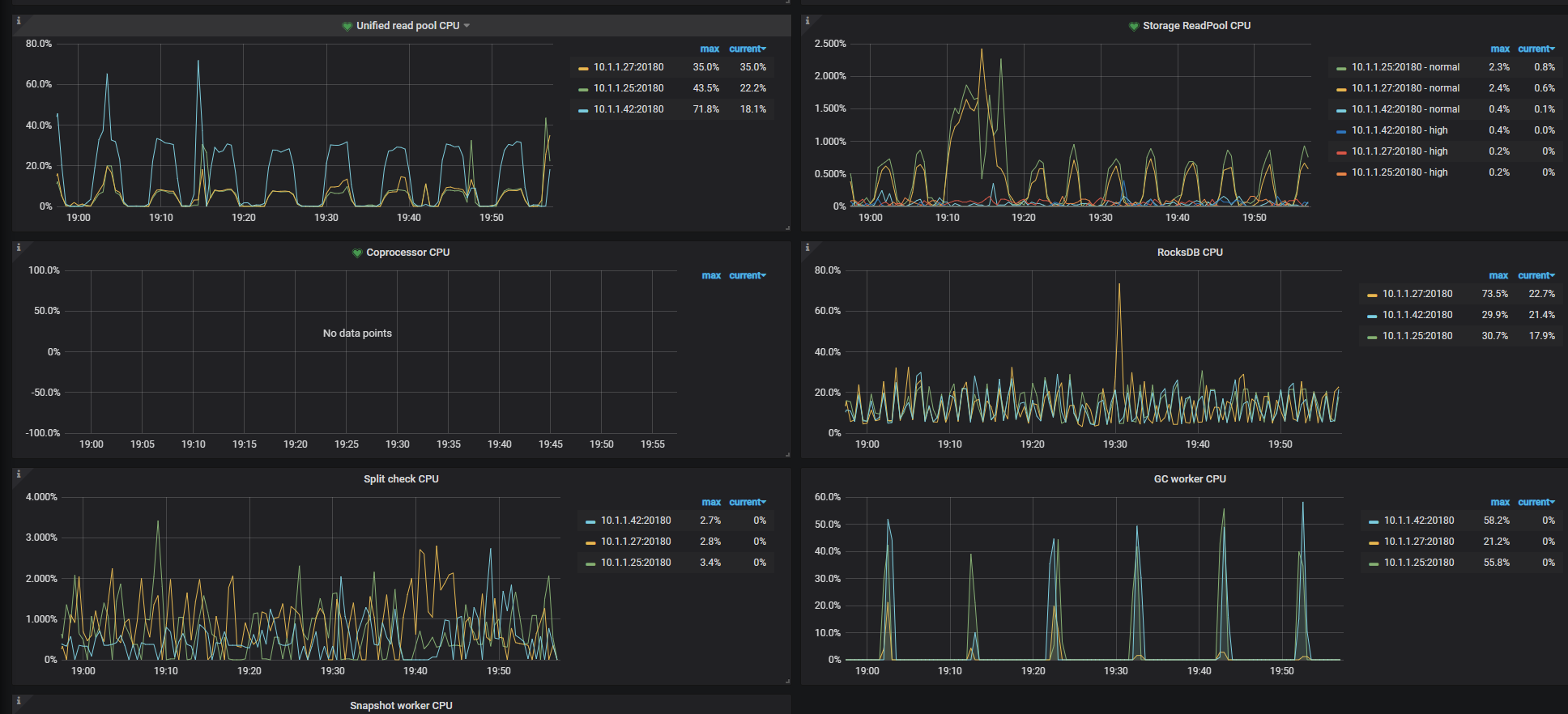Click the Snapshot worker CPU panel title
This screenshot has height=714, width=1568.
click(x=401, y=706)
